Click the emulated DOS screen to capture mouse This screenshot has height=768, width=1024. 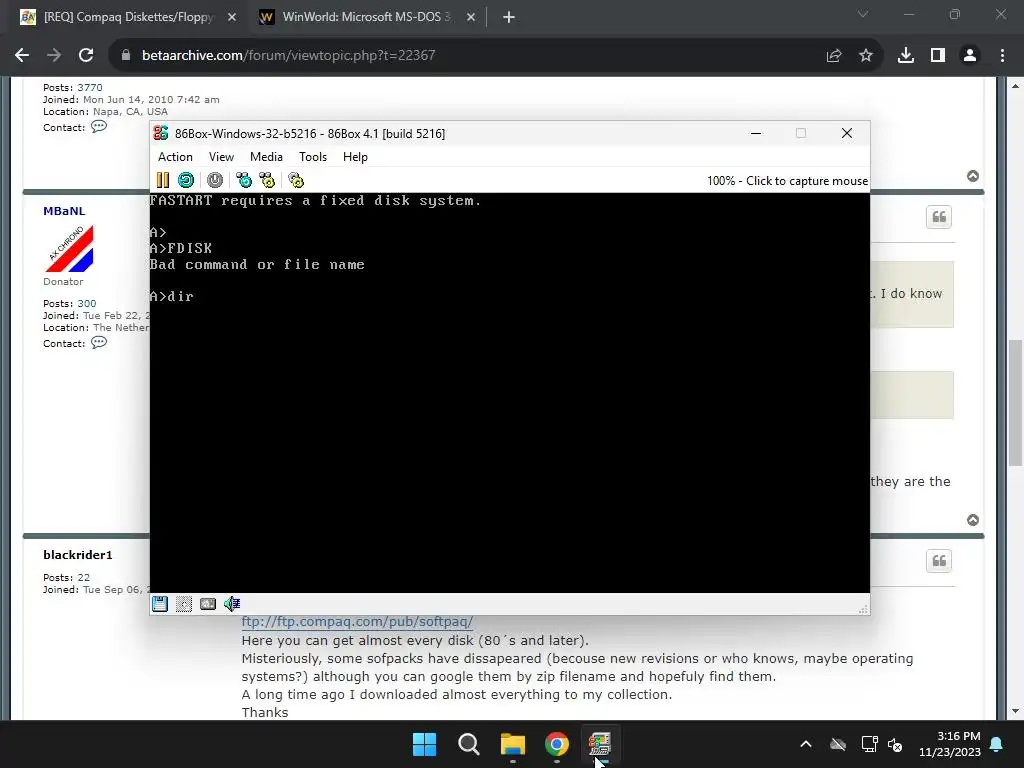point(509,392)
